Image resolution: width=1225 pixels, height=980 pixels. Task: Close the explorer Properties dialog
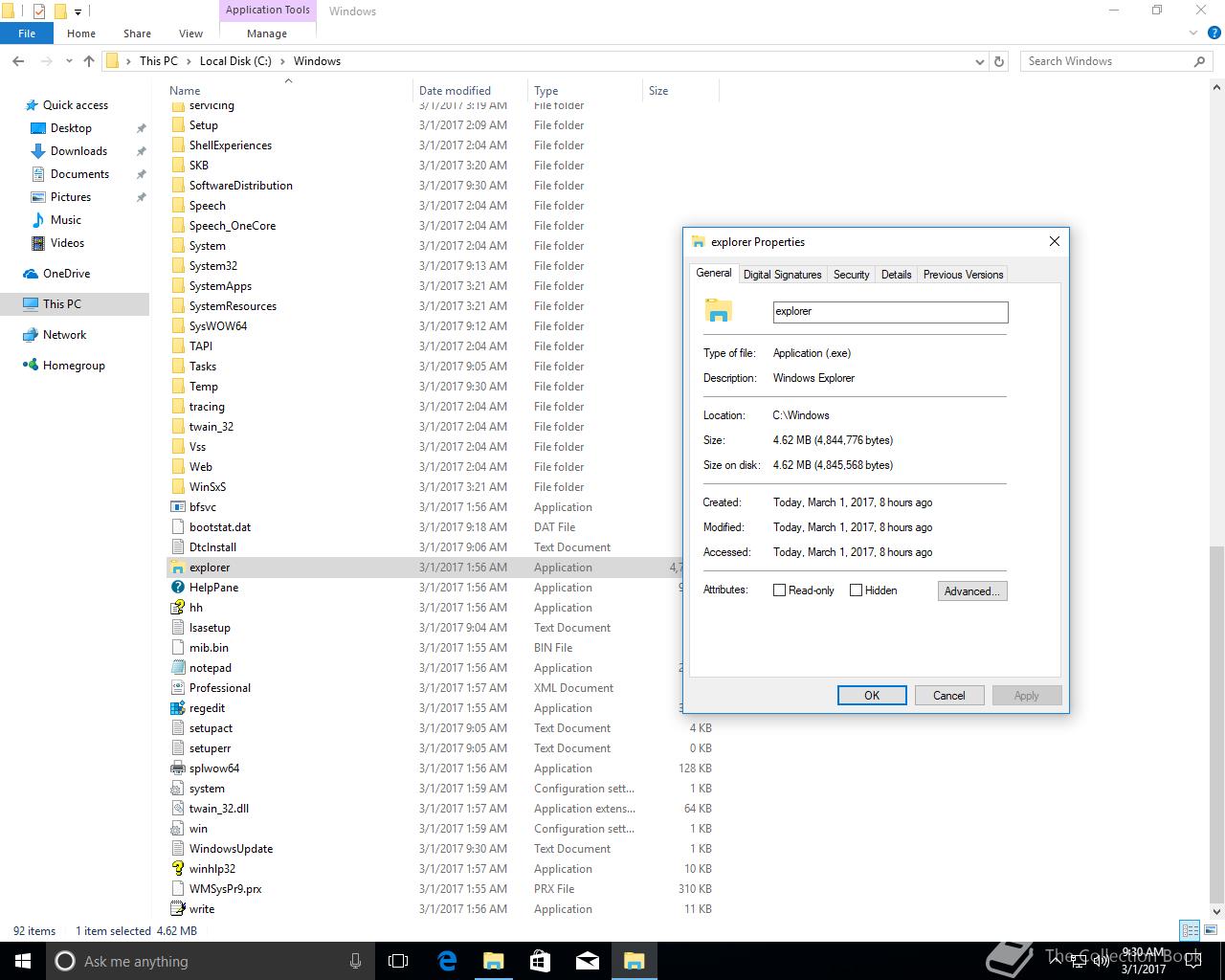click(1054, 242)
